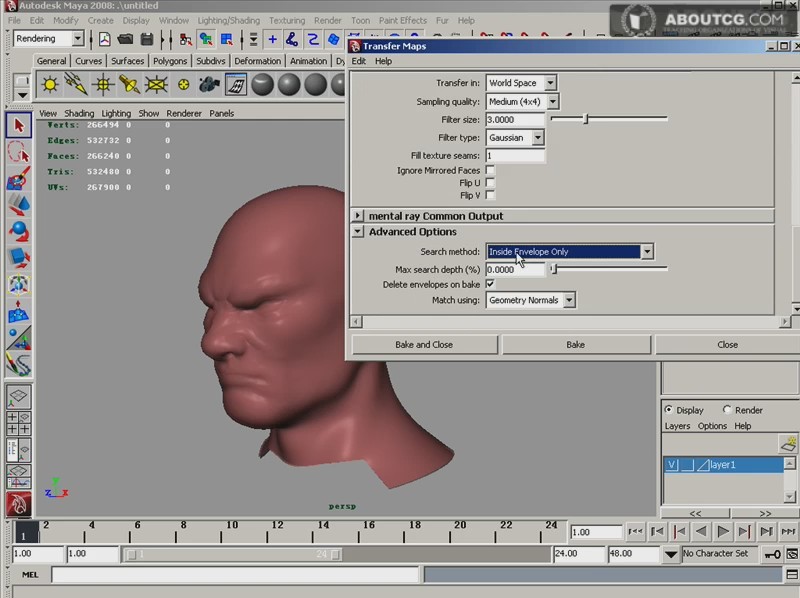This screenshot has width=800, height=598.
Task: Collapse the Advanced Options section
Action: coord(358,231)
